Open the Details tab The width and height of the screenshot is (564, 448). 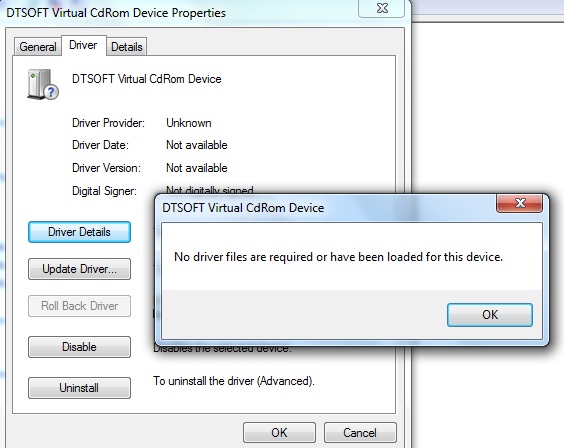click(x=126, y=47)
